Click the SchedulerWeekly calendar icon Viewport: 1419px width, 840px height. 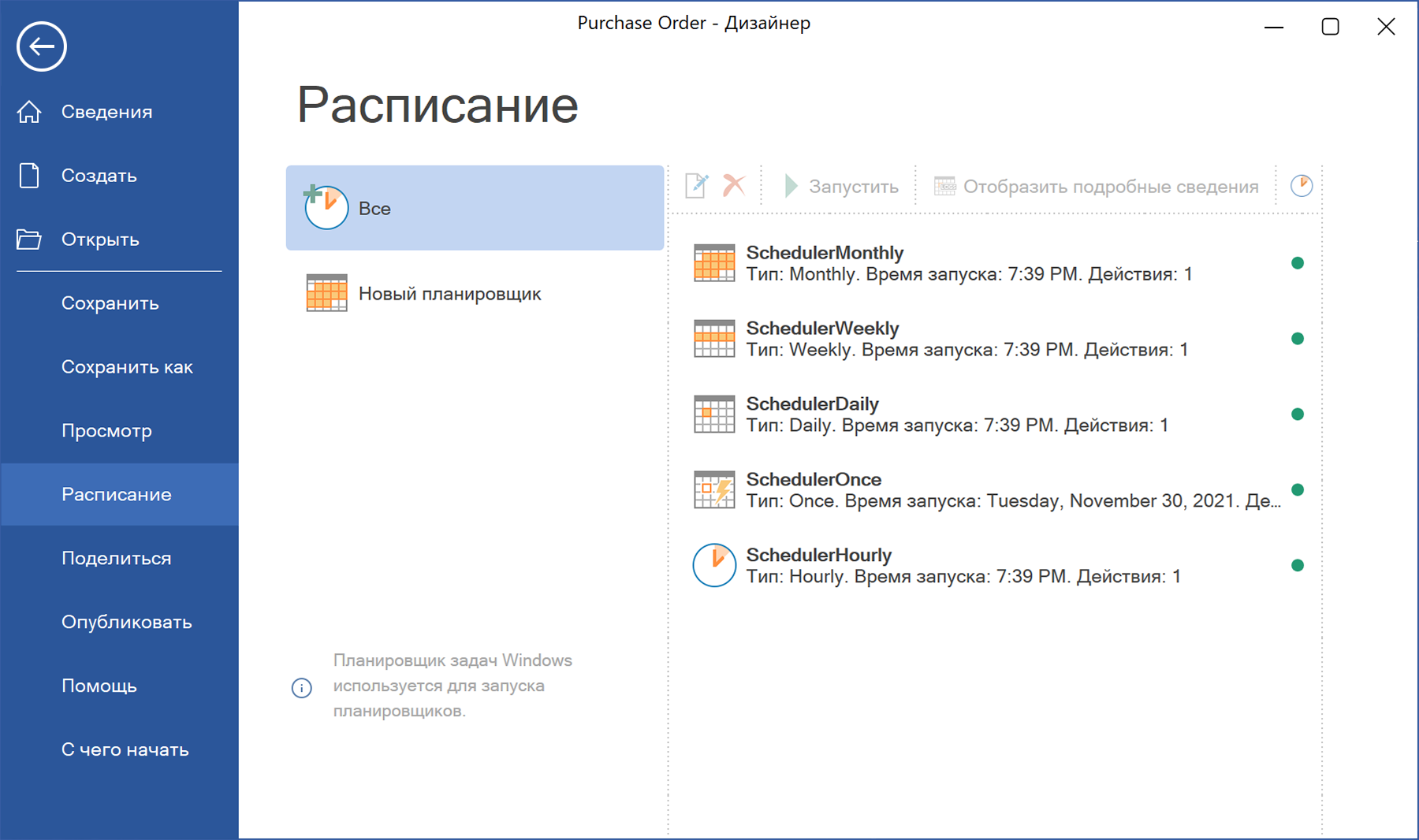[714, 339]
